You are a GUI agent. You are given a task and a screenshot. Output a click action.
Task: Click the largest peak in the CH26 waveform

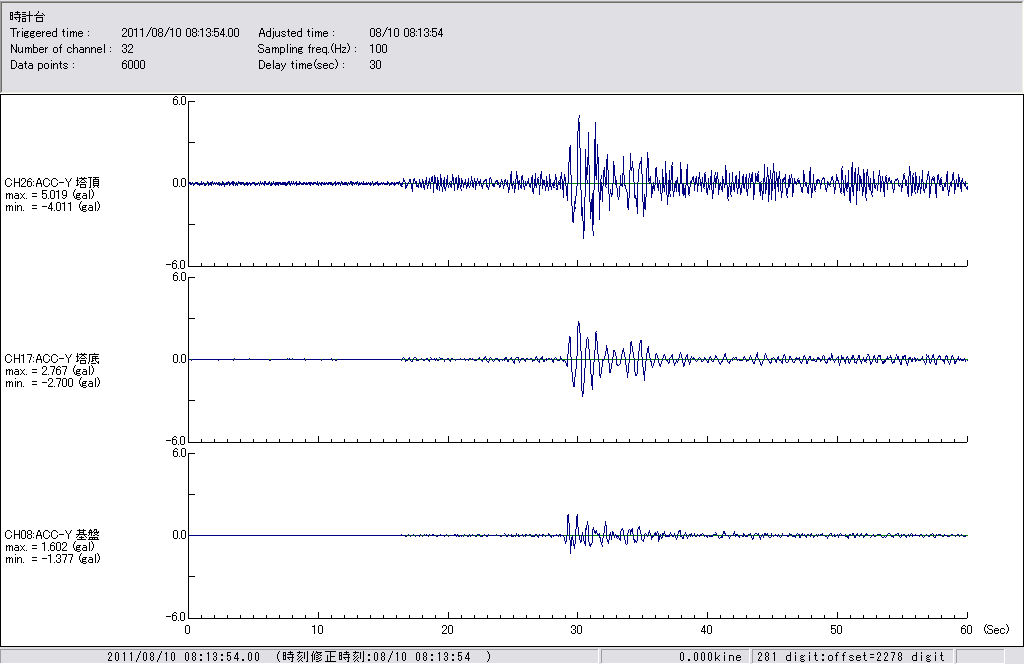(579, 117)
